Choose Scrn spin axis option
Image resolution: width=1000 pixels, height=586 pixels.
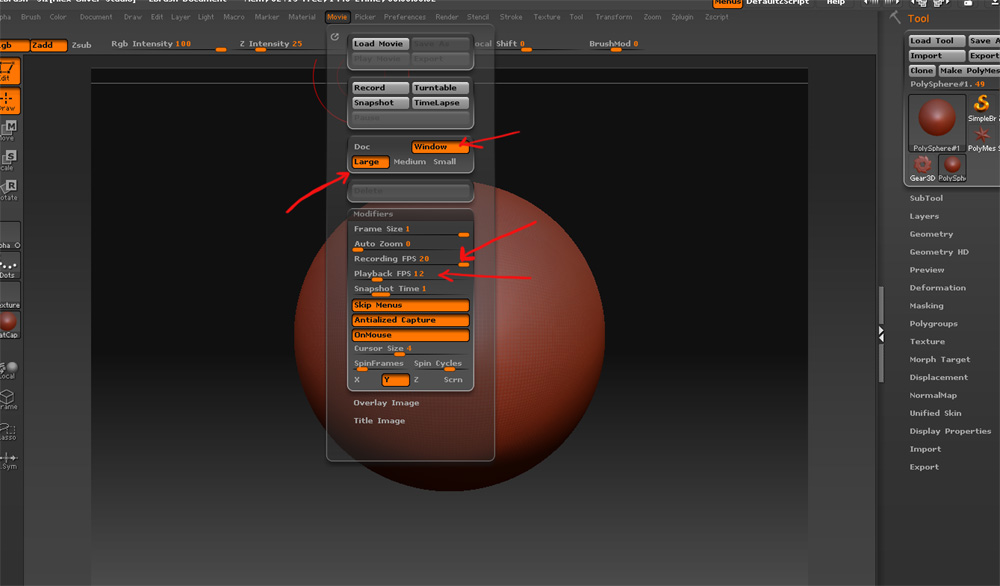click(453, 380)
